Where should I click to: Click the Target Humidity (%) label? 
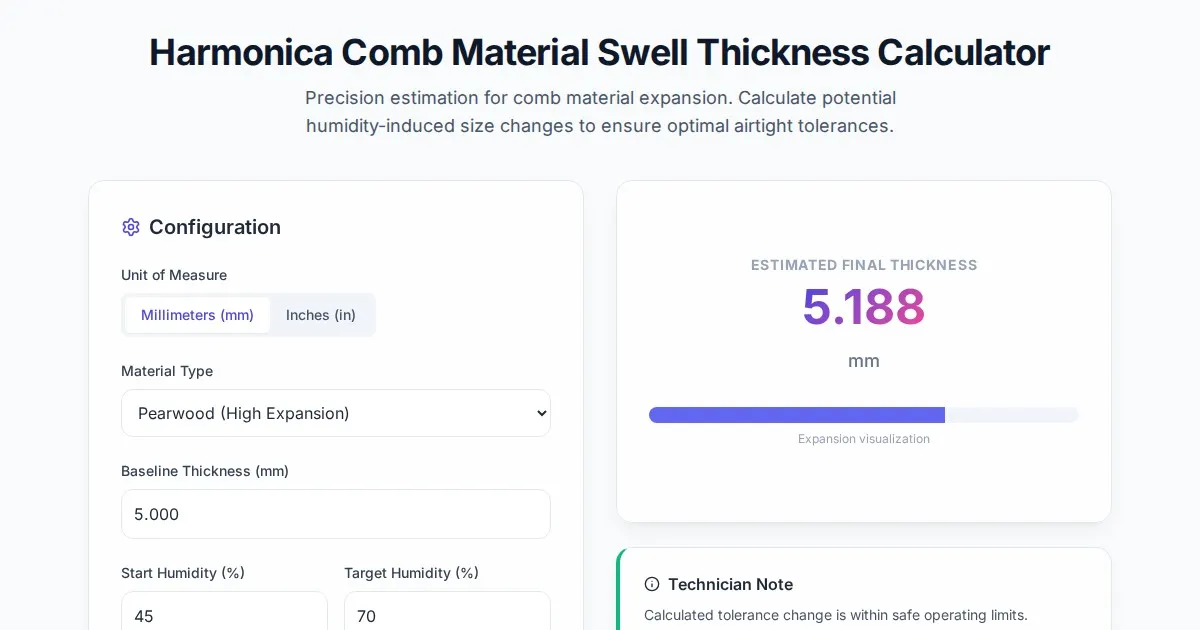(411, 573)
